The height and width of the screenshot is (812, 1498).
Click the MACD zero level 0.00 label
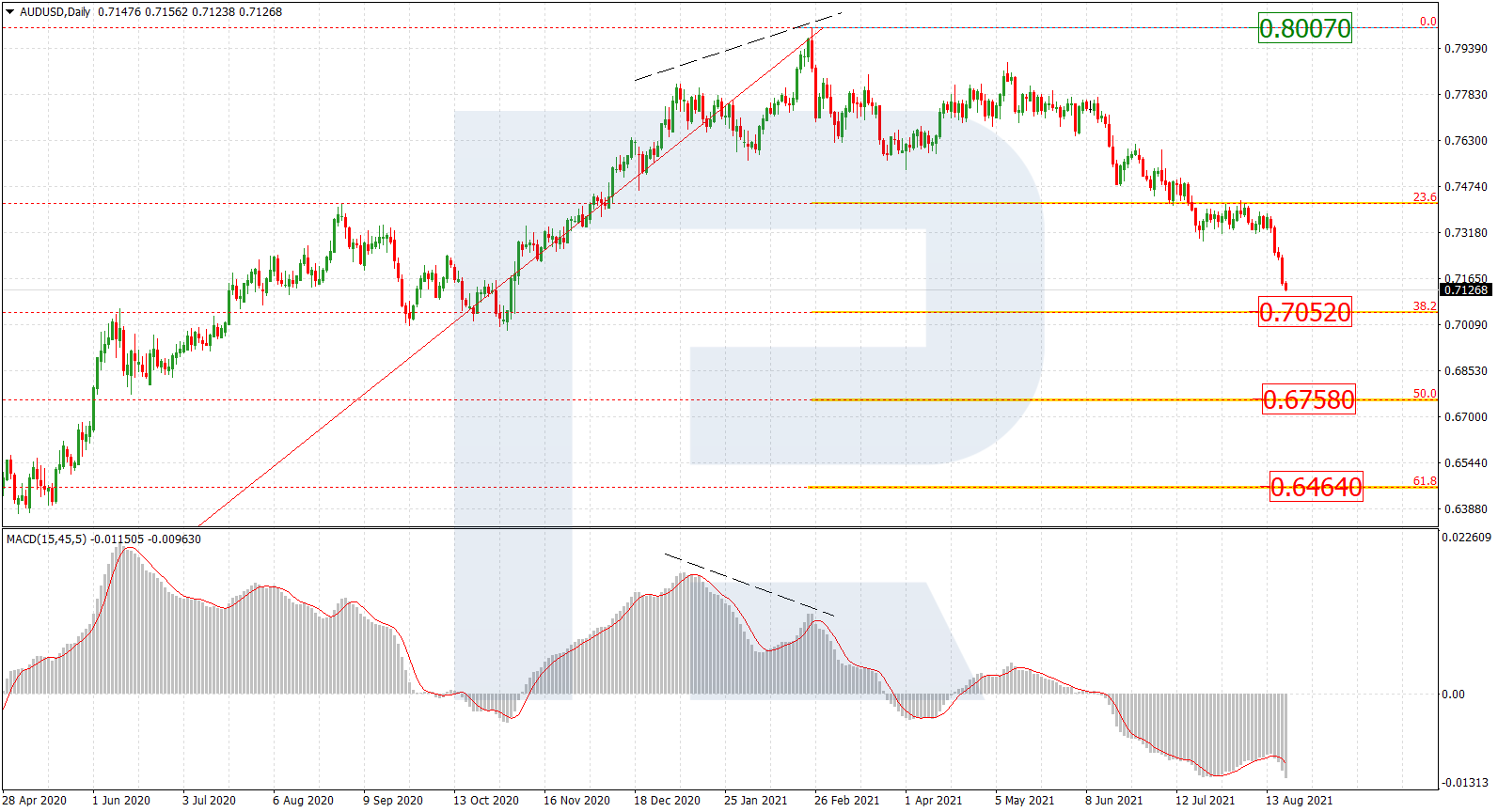tap(1453, 695)
